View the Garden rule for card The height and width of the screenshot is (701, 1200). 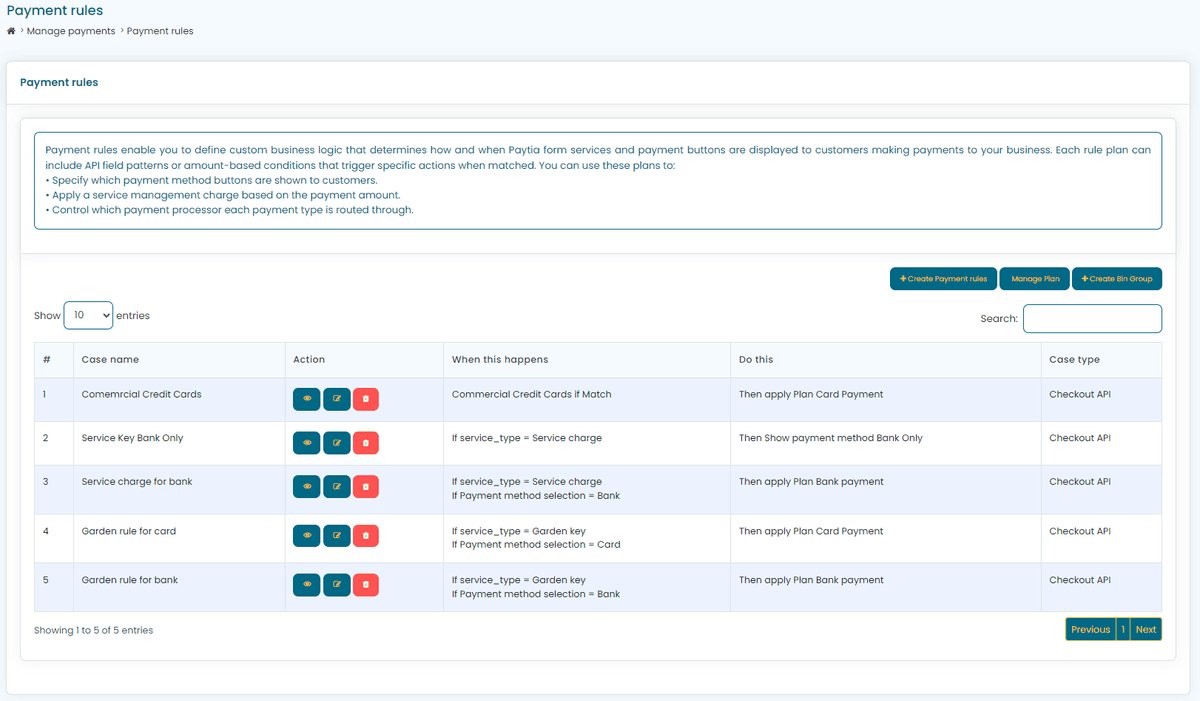(x=307, y=535)
